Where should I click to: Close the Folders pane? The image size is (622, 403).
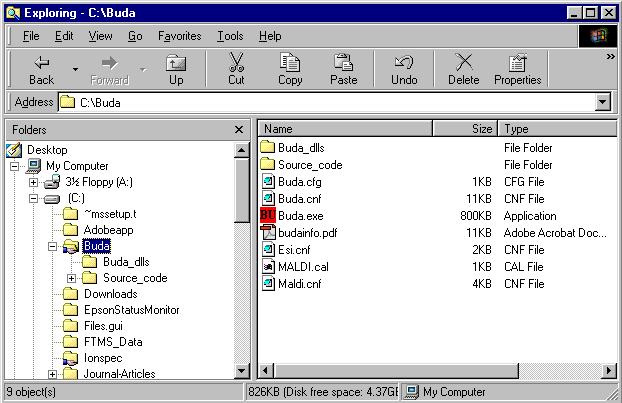[x=239, y=130]
